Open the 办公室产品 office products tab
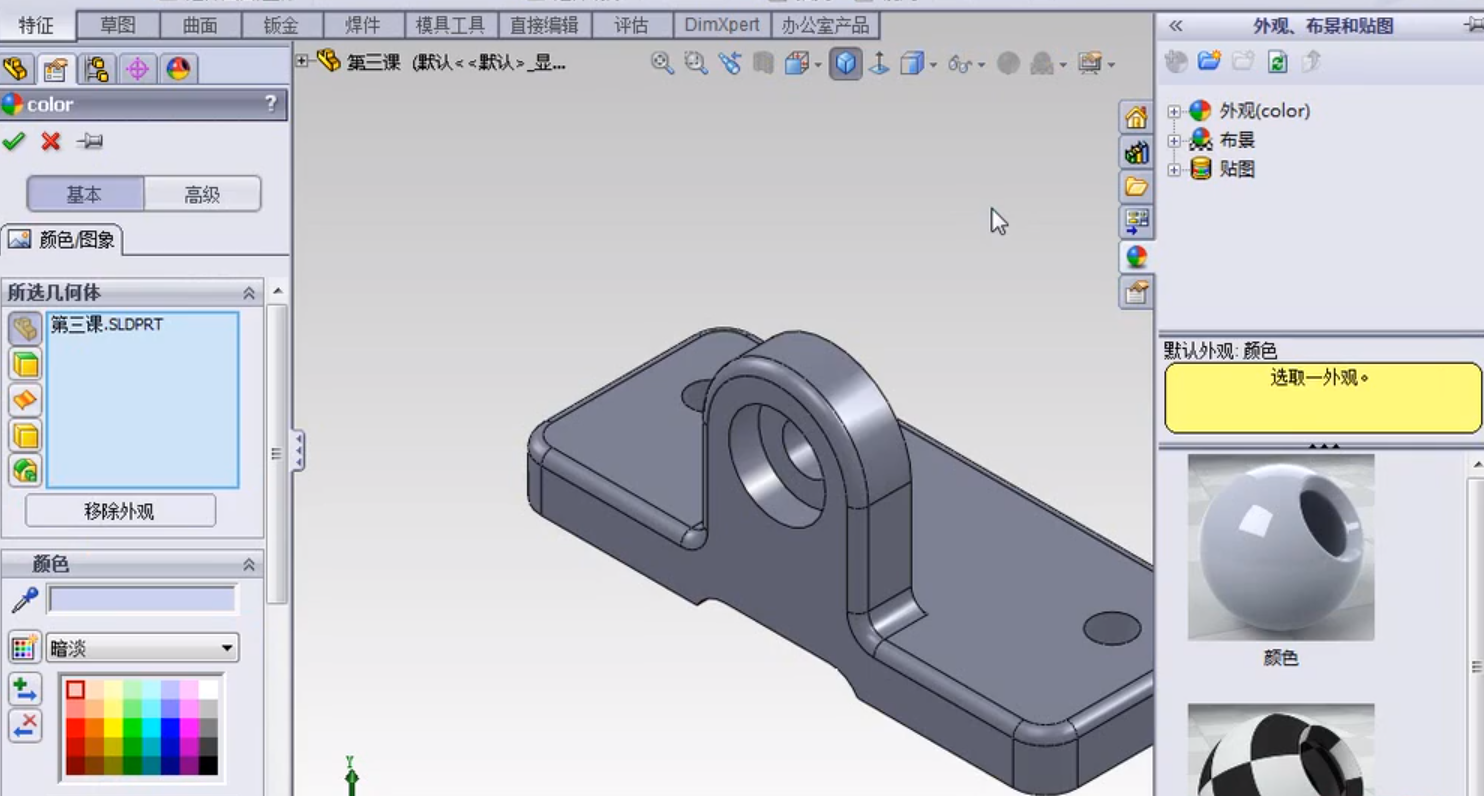 (825, 25)
